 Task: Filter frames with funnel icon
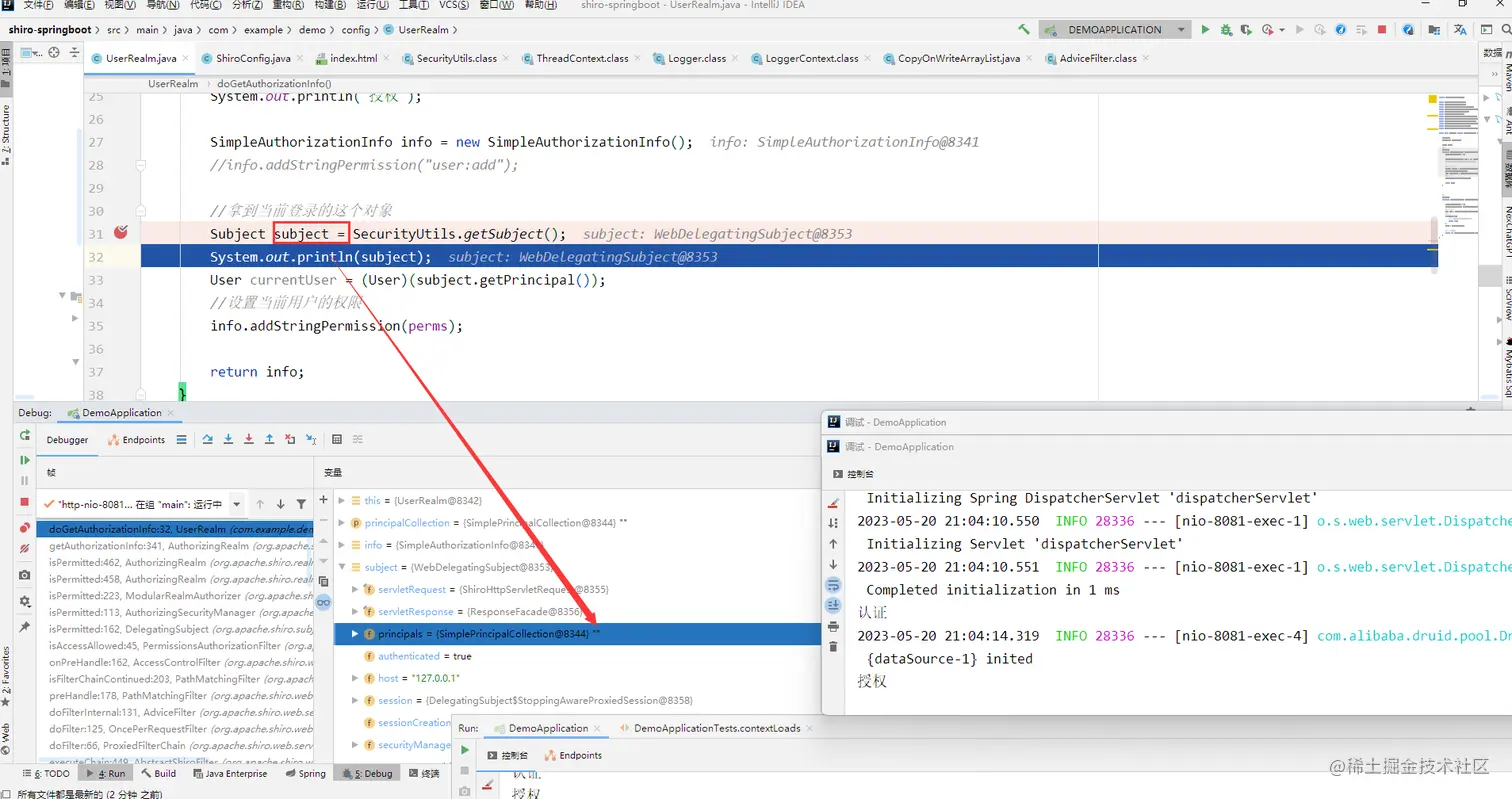click(301, 504)
